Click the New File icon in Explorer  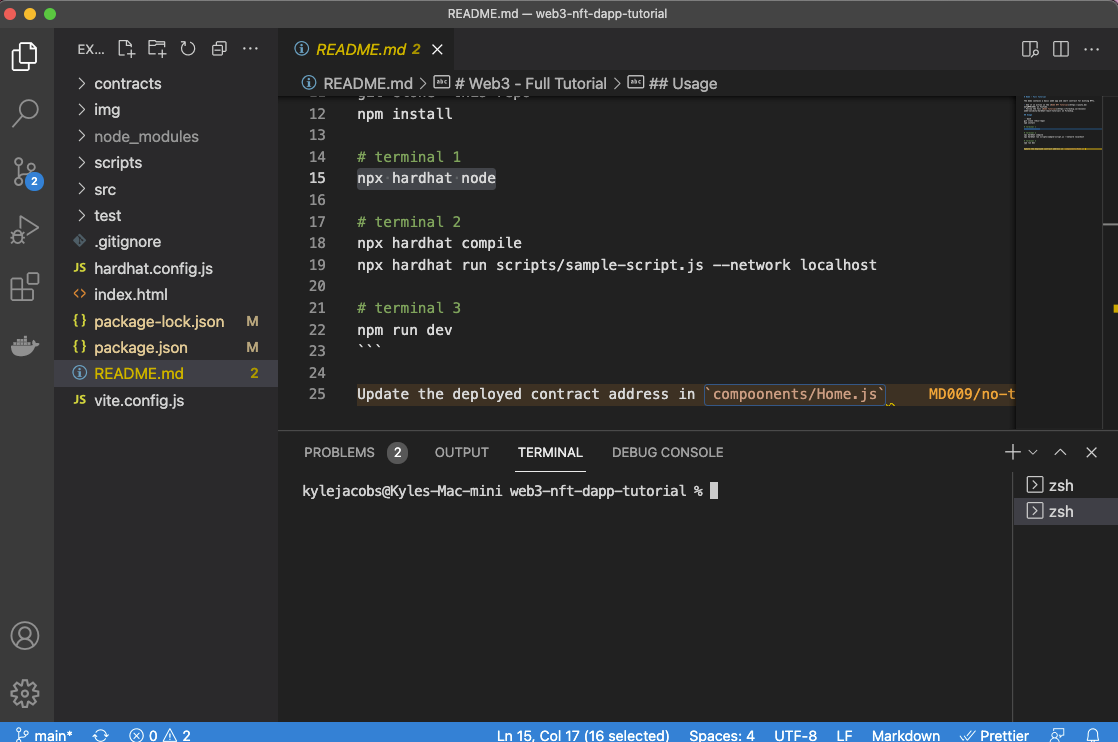[x=126, y=49]
